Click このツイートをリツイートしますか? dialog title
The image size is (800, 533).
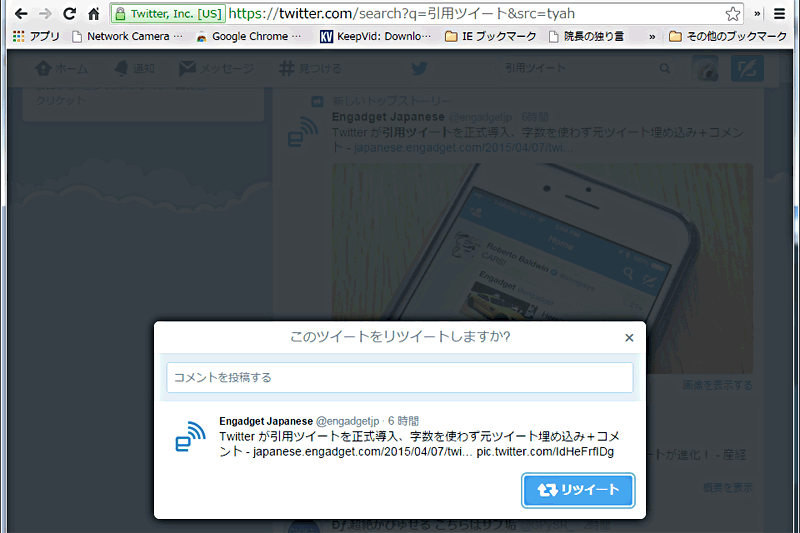pyautogui.click(x=400, y=337)
